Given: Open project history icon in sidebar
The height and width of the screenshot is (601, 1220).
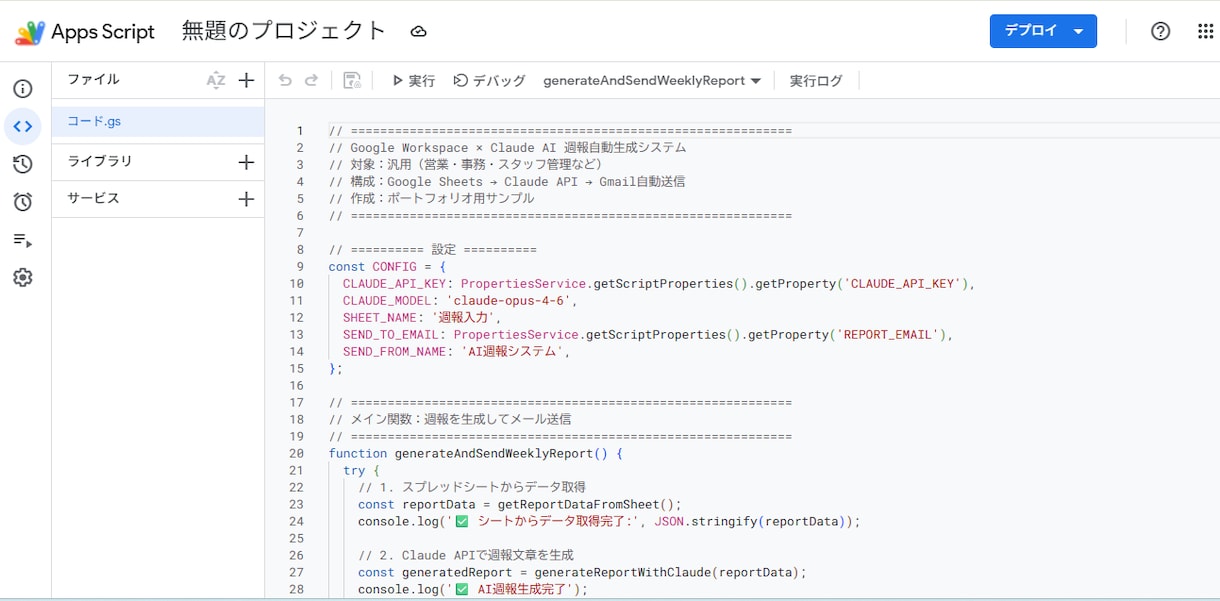Looking at the screenshot, I should tap(23, 165).
